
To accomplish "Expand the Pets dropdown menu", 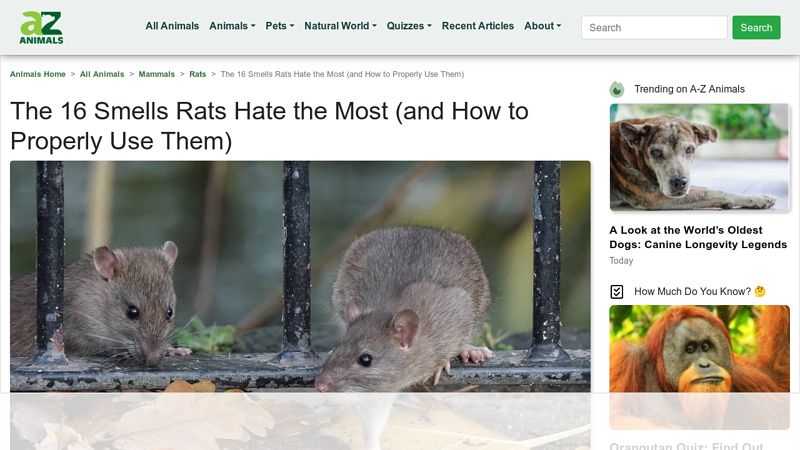I will point(280,26).
